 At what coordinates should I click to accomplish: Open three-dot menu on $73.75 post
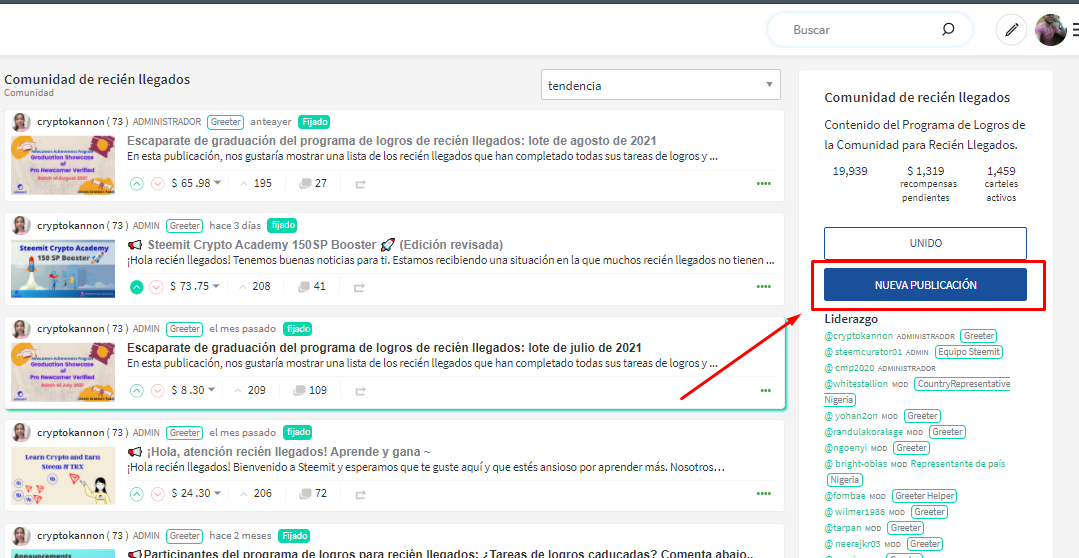click(764, 286)
